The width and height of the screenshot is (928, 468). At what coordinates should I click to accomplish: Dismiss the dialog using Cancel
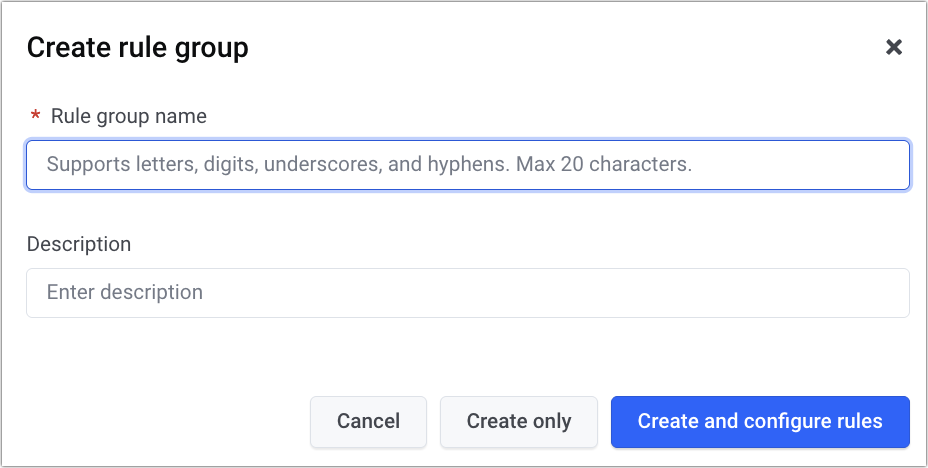pos(368,421)
